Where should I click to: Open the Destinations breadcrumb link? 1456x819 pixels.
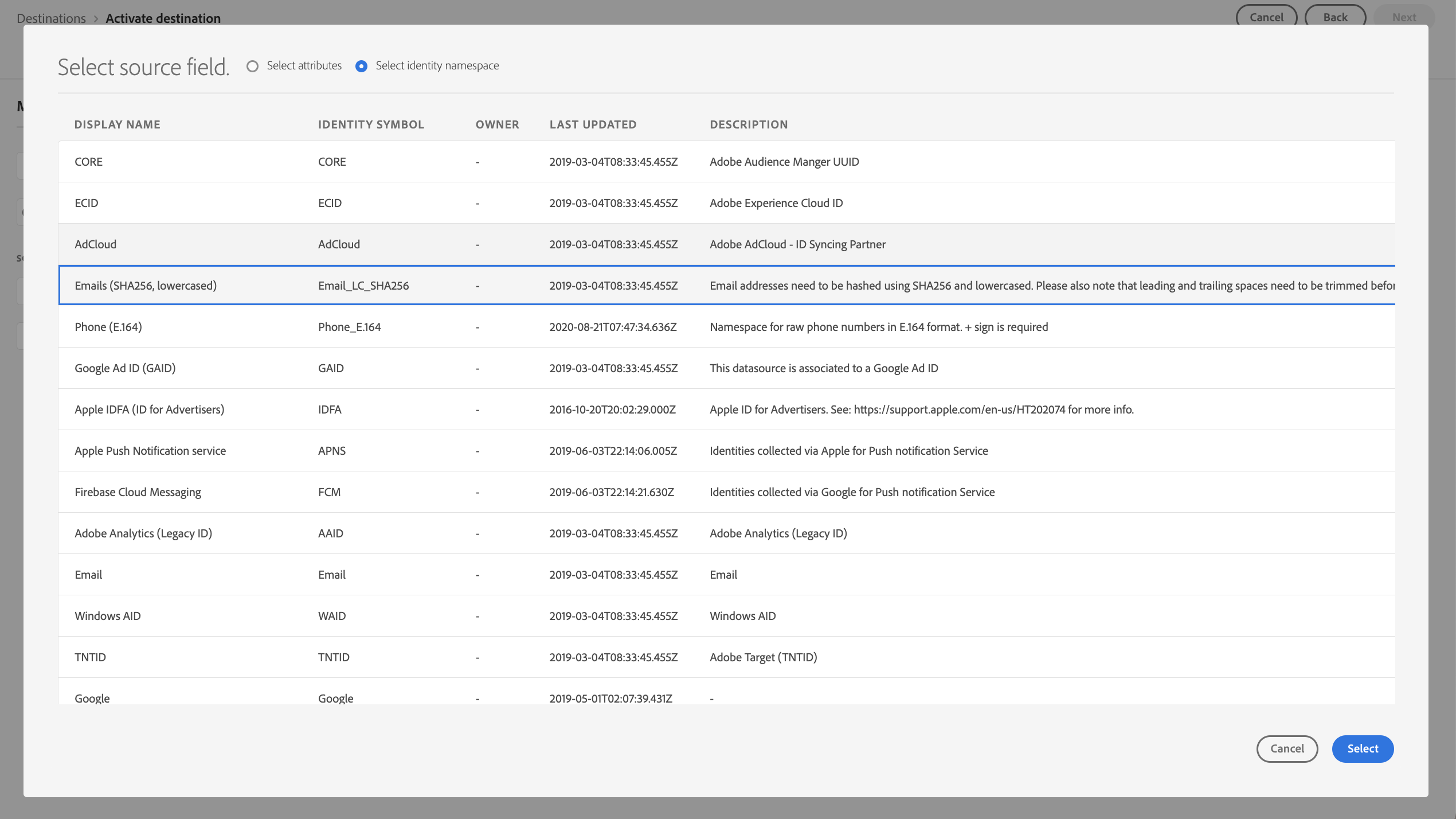pos(51,18)
